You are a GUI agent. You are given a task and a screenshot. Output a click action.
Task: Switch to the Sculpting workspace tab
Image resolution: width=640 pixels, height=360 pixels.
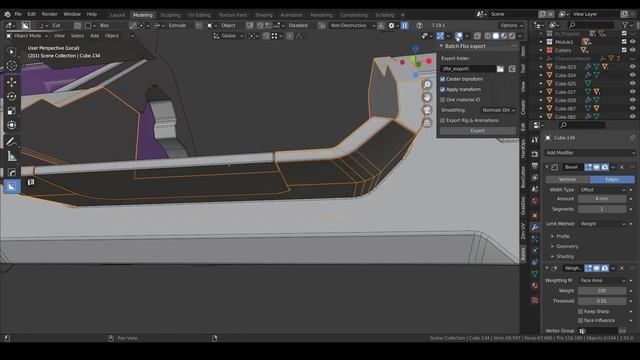click(x=170, y=15)
